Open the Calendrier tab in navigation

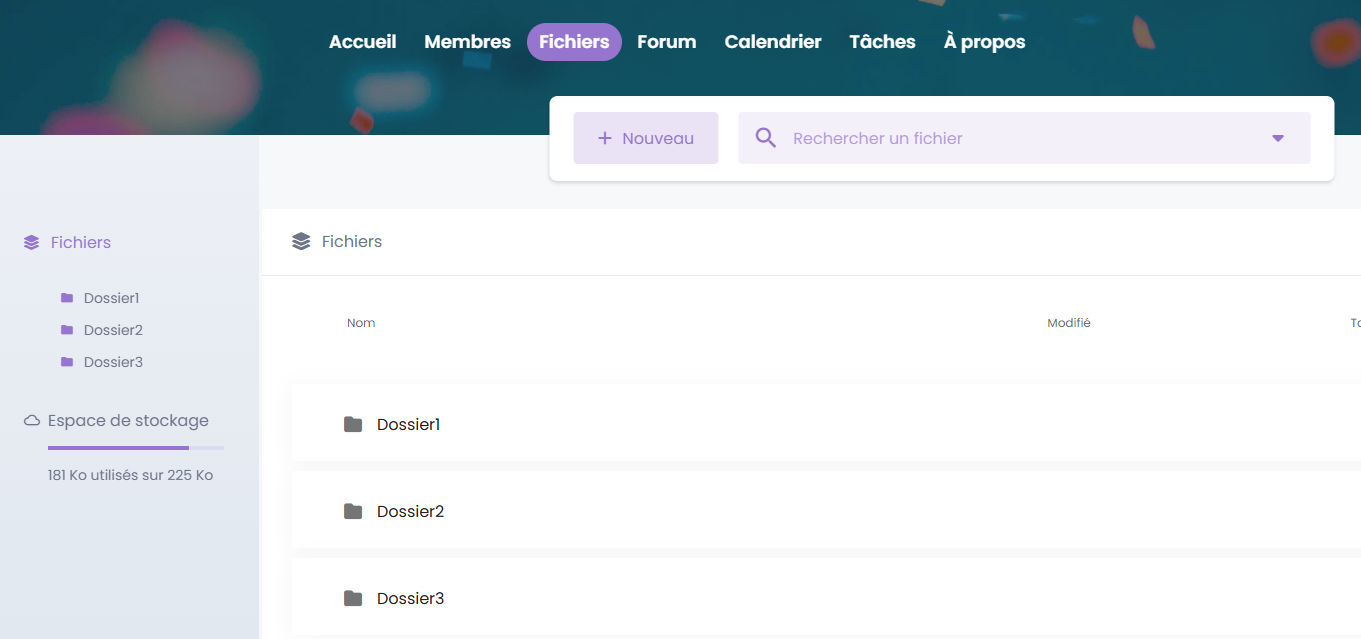772,42
